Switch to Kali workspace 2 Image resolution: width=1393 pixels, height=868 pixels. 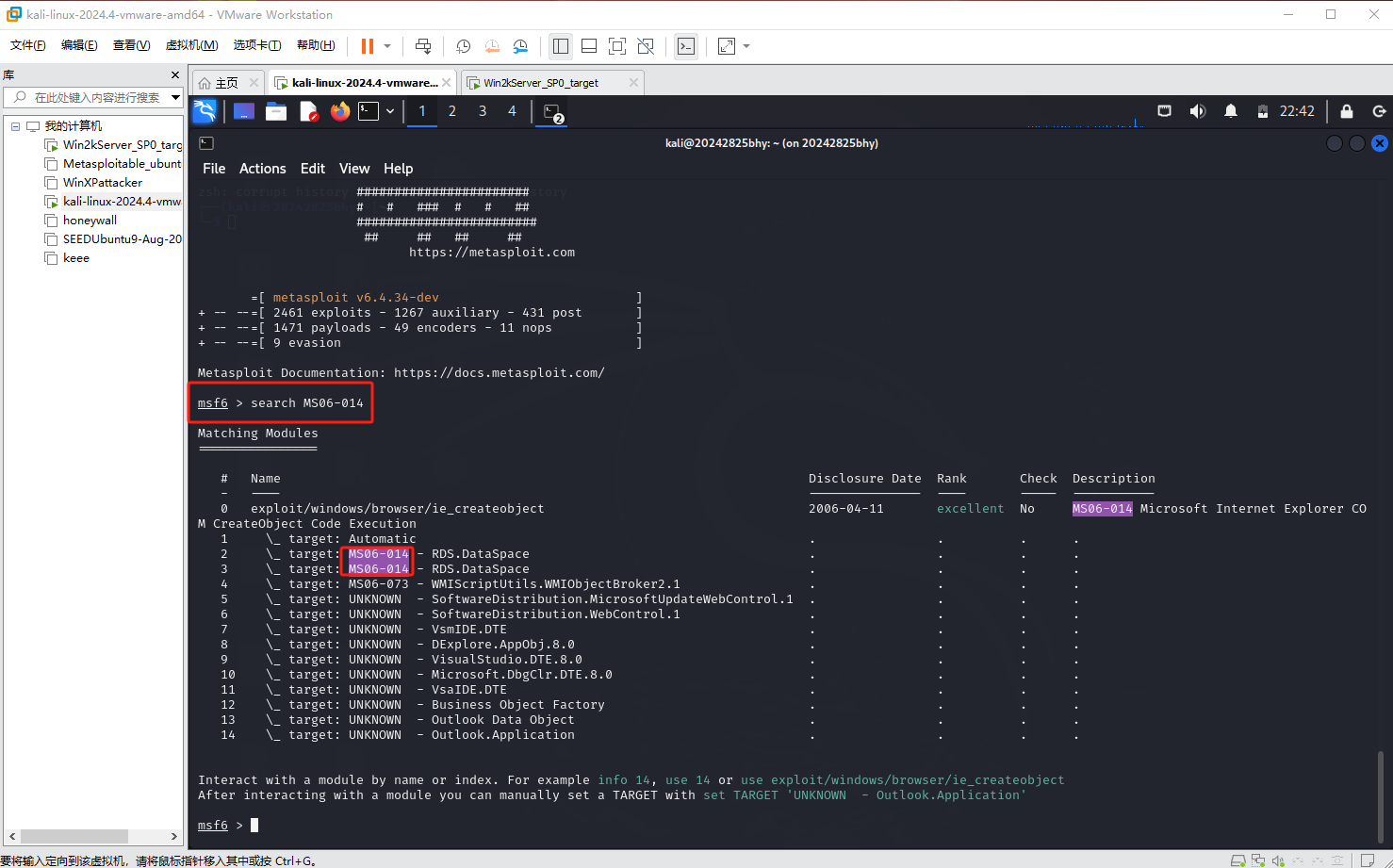452,111
